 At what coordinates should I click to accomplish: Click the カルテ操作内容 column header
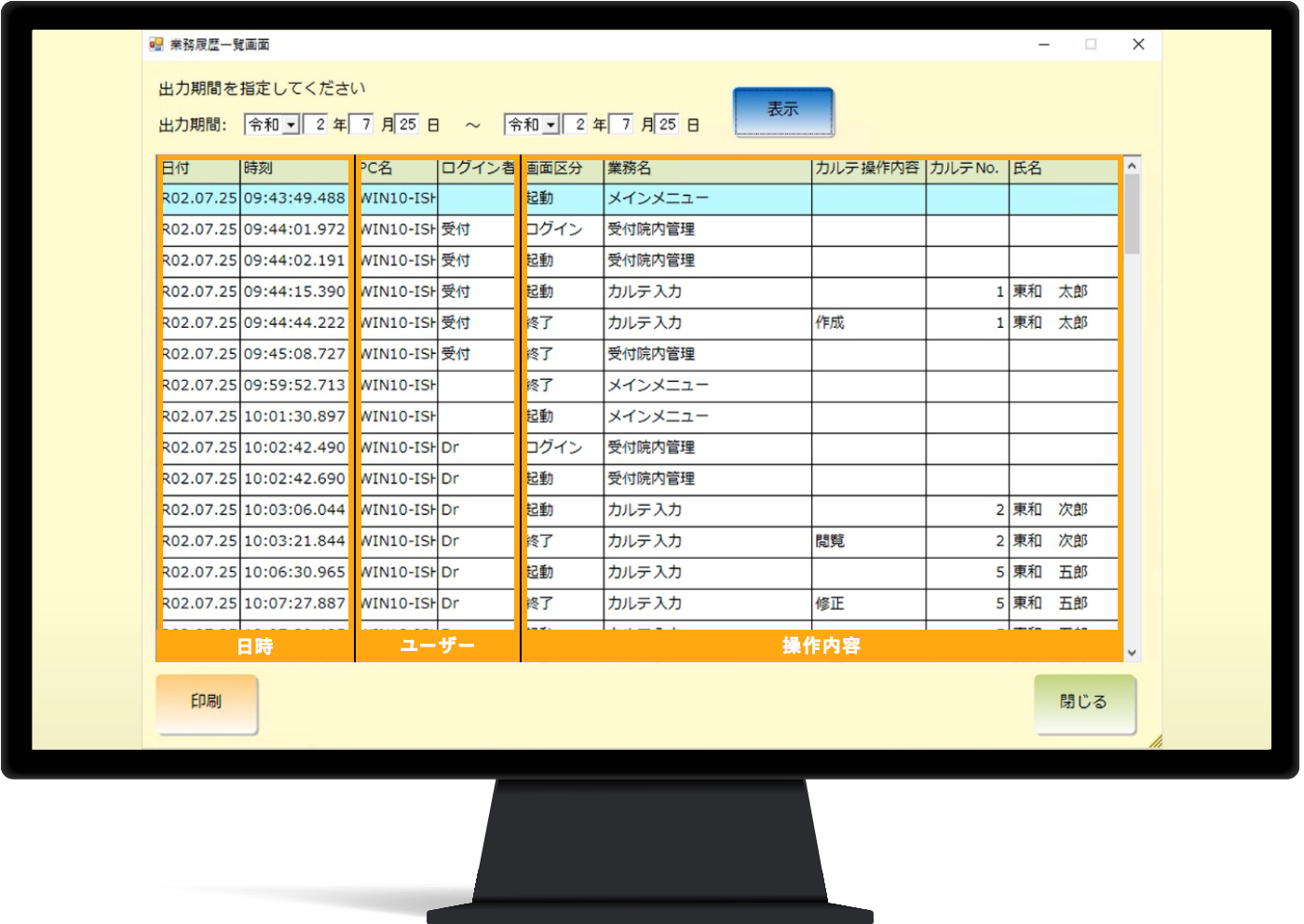tap(866, 169)
